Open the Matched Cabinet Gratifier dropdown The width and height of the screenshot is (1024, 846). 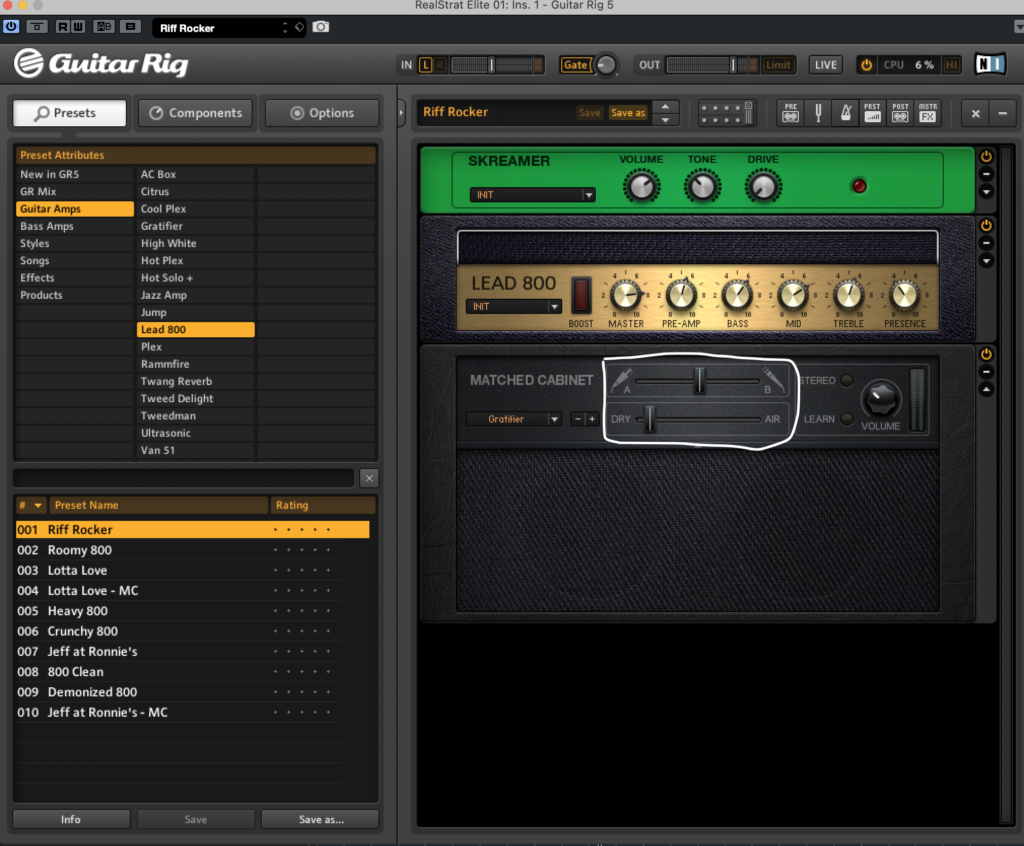click(x=513, y=419)
